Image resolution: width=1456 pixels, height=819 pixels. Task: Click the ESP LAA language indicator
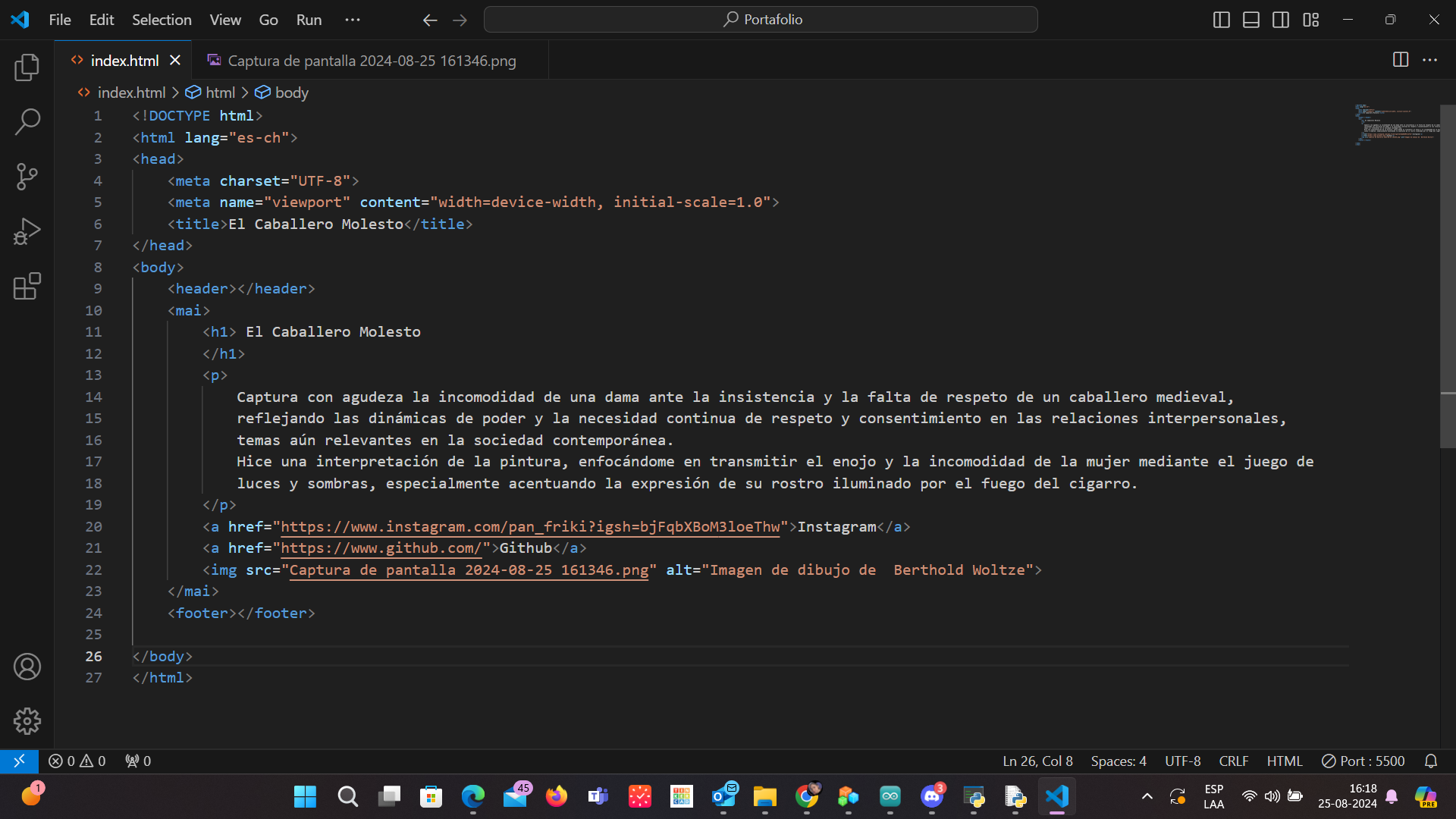[1213, 796]
